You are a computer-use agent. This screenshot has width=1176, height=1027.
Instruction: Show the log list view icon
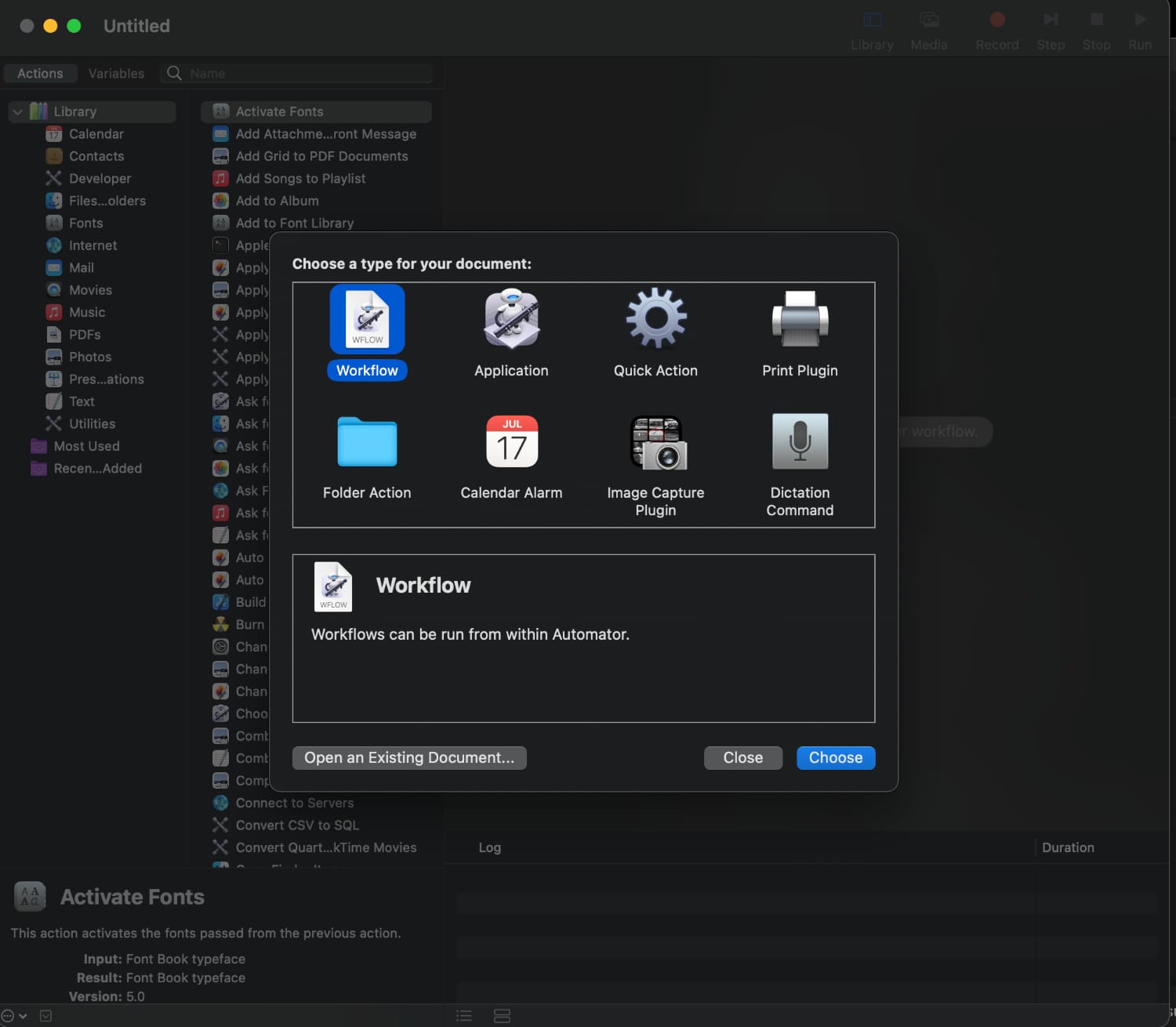pyautogui.click(x=464, y=1016)
